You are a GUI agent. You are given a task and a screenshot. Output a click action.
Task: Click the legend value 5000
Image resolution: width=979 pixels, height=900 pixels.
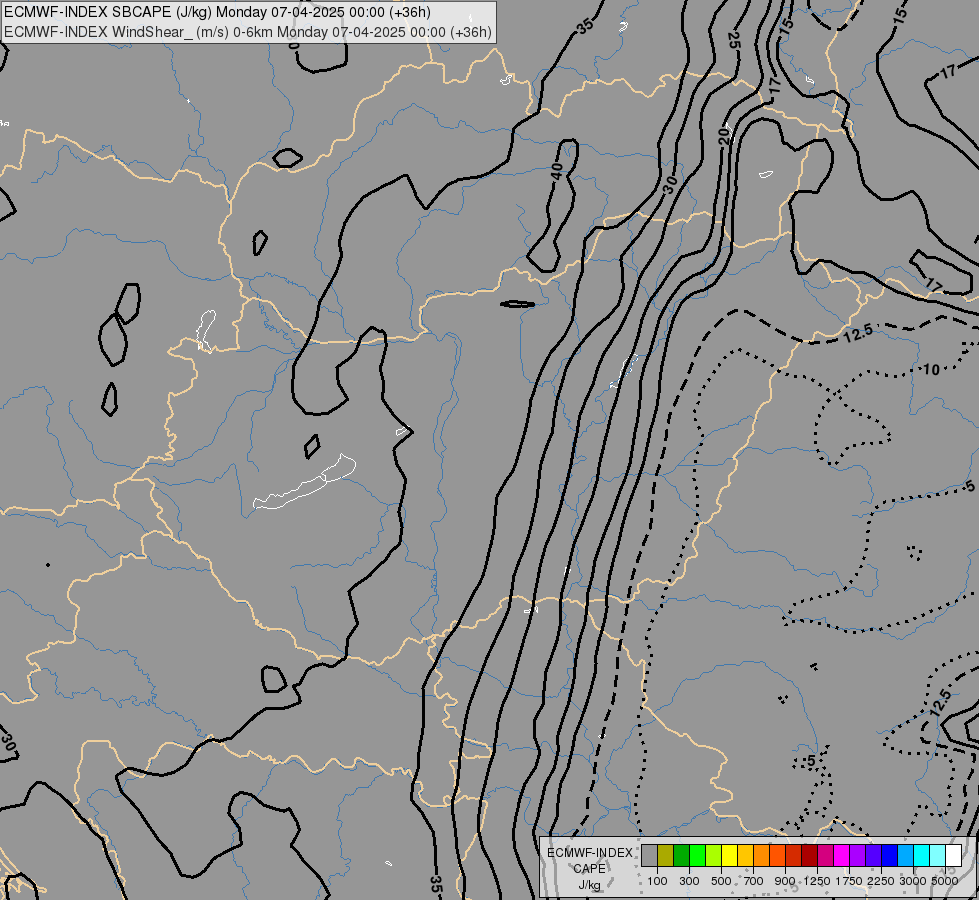click(945, 881)
